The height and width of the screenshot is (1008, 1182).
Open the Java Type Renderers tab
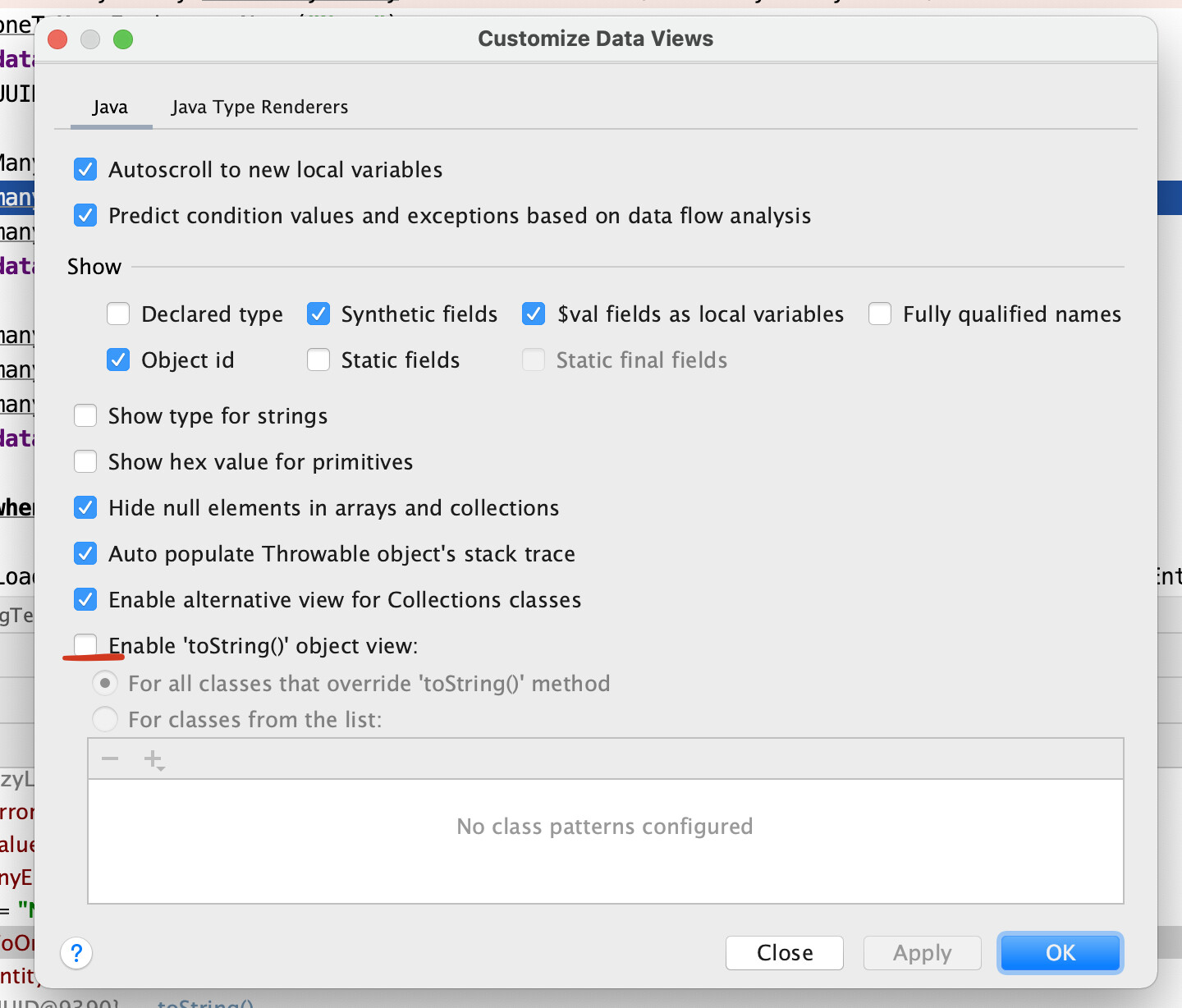[259, 108]
